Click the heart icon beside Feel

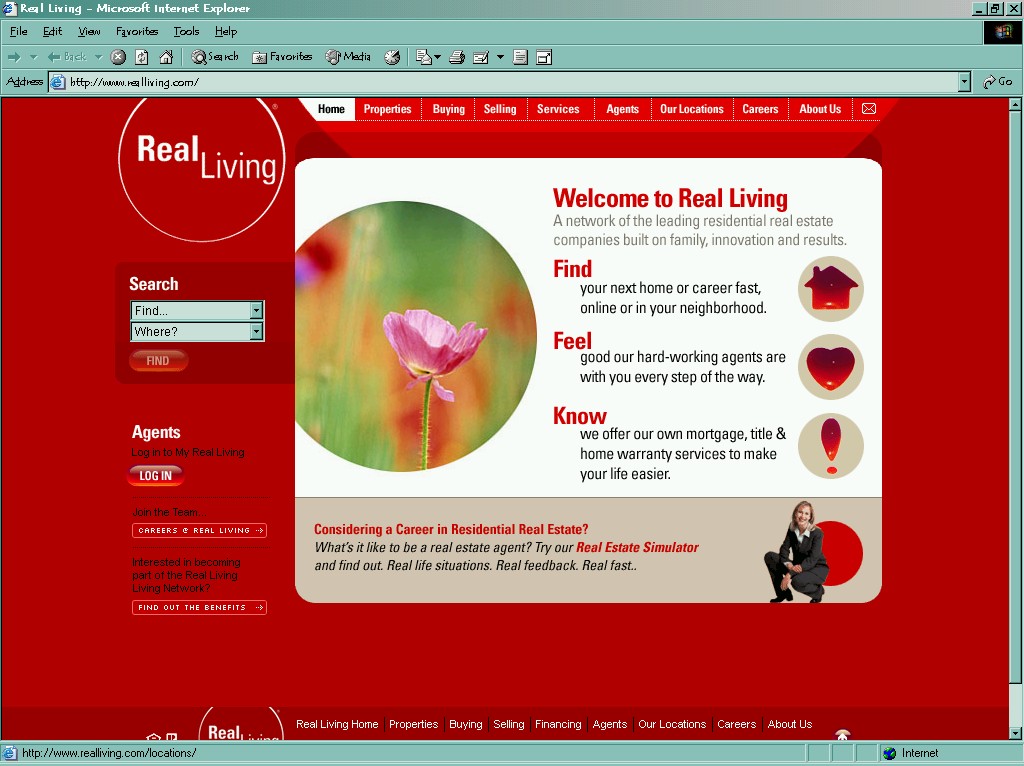[x=831, y=367]
